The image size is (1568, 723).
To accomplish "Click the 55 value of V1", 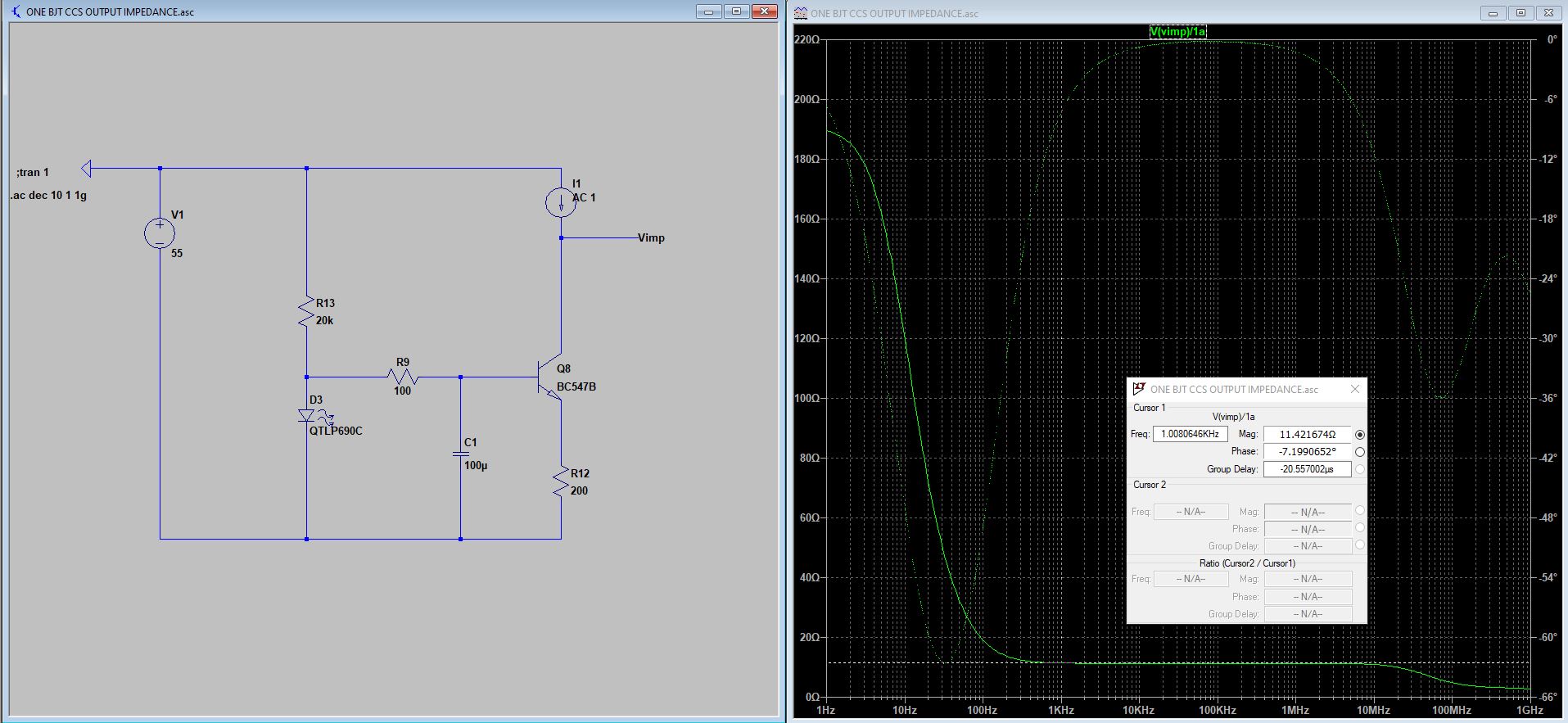I will pos(177,254).
